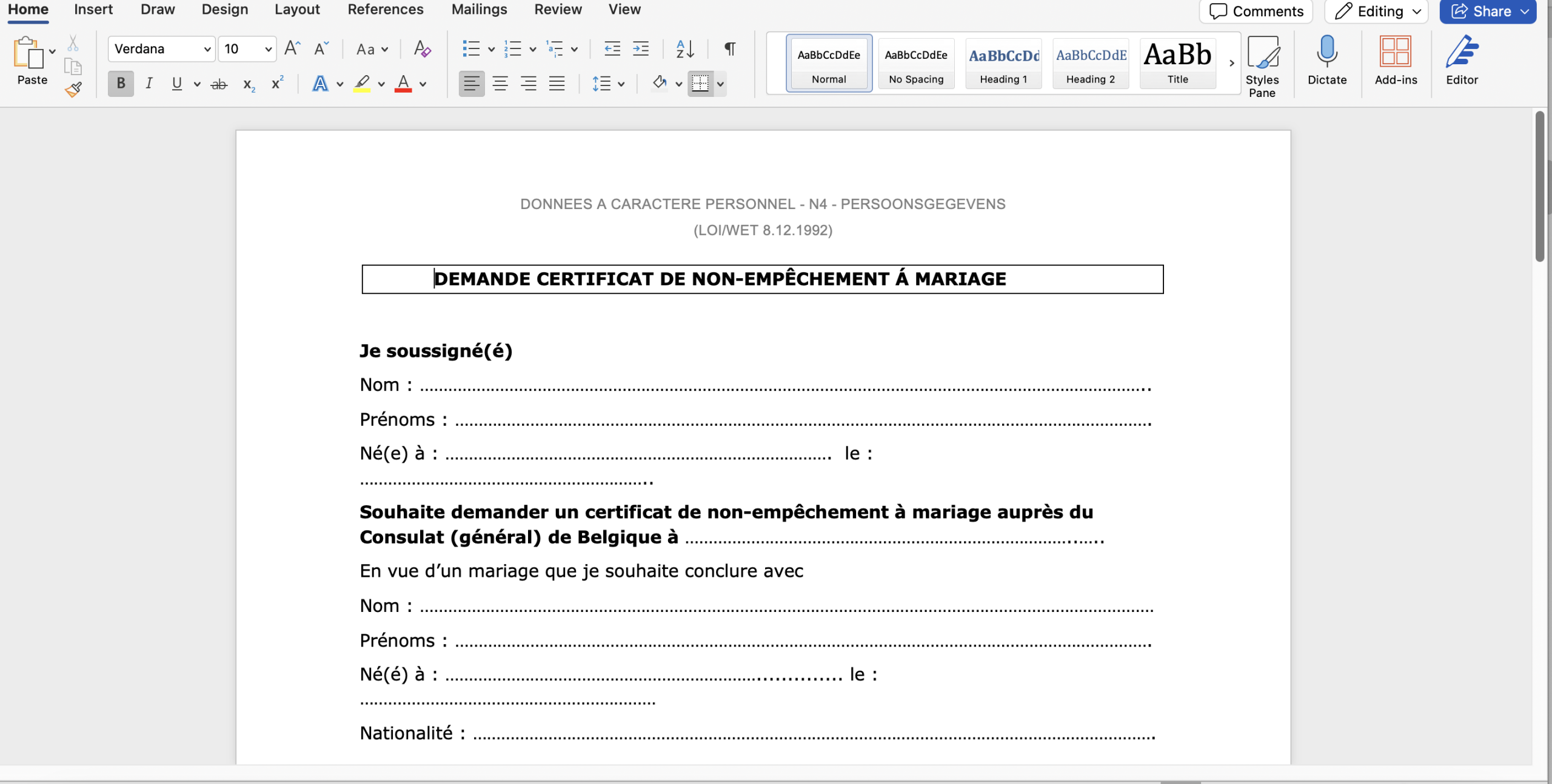Open the Editing mode dropdown
Viewport: 1552px width, 784px height.
click(x=1376, y=11)
